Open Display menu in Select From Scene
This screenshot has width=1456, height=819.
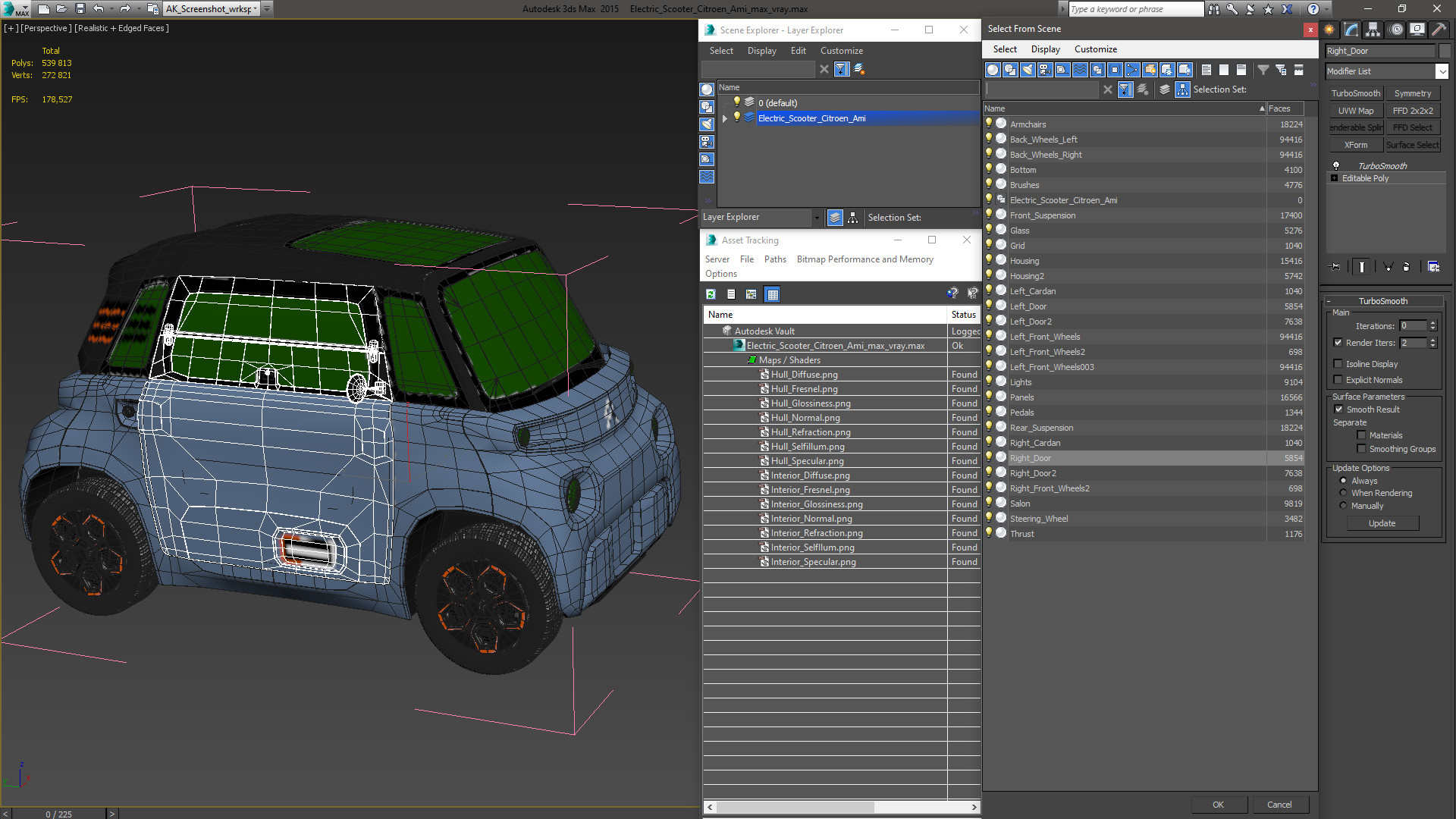(1045, 49)
